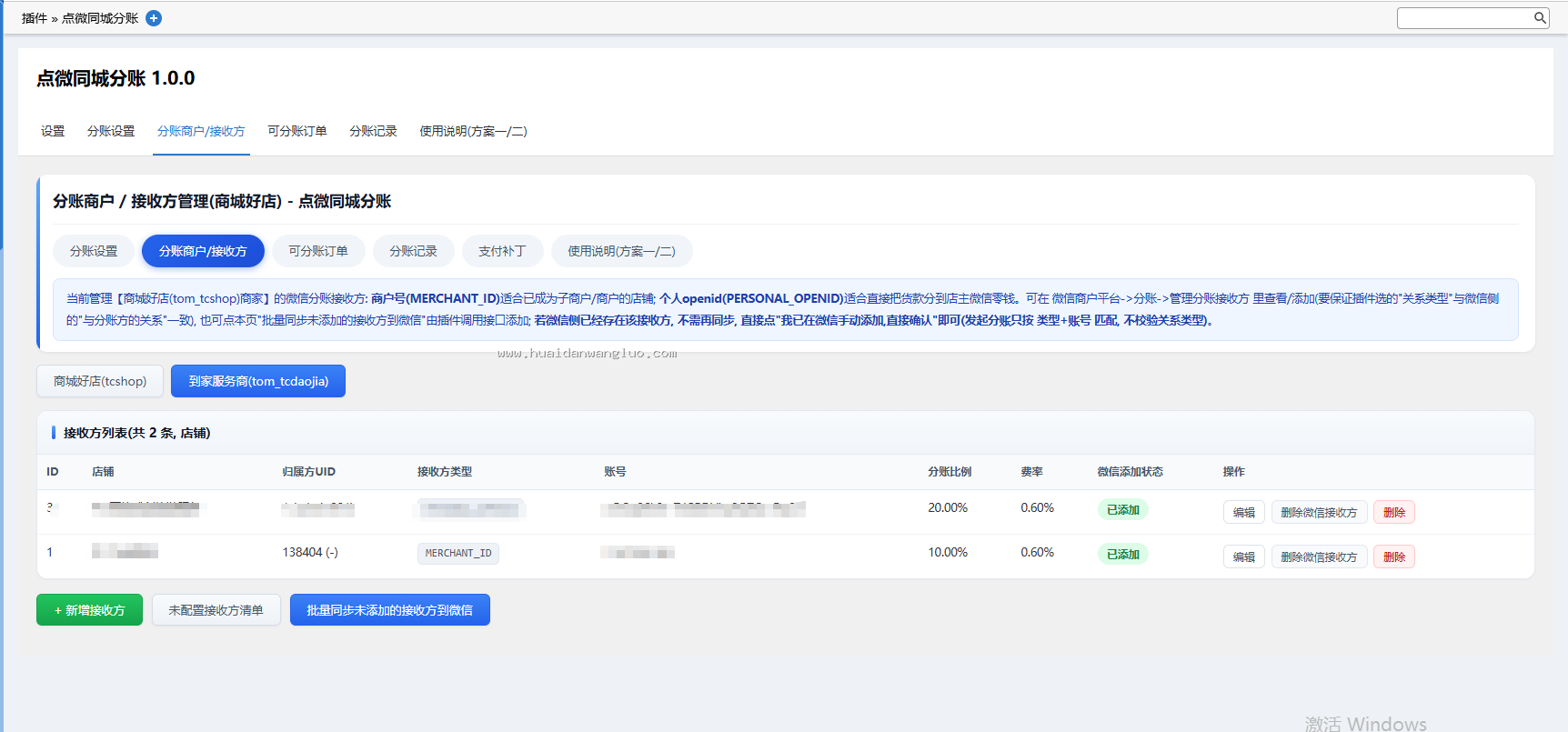The image size is (1568, 732).
Task: Click red 删除 for the MERCHANT_ID row
Action: click(1394, 557)
